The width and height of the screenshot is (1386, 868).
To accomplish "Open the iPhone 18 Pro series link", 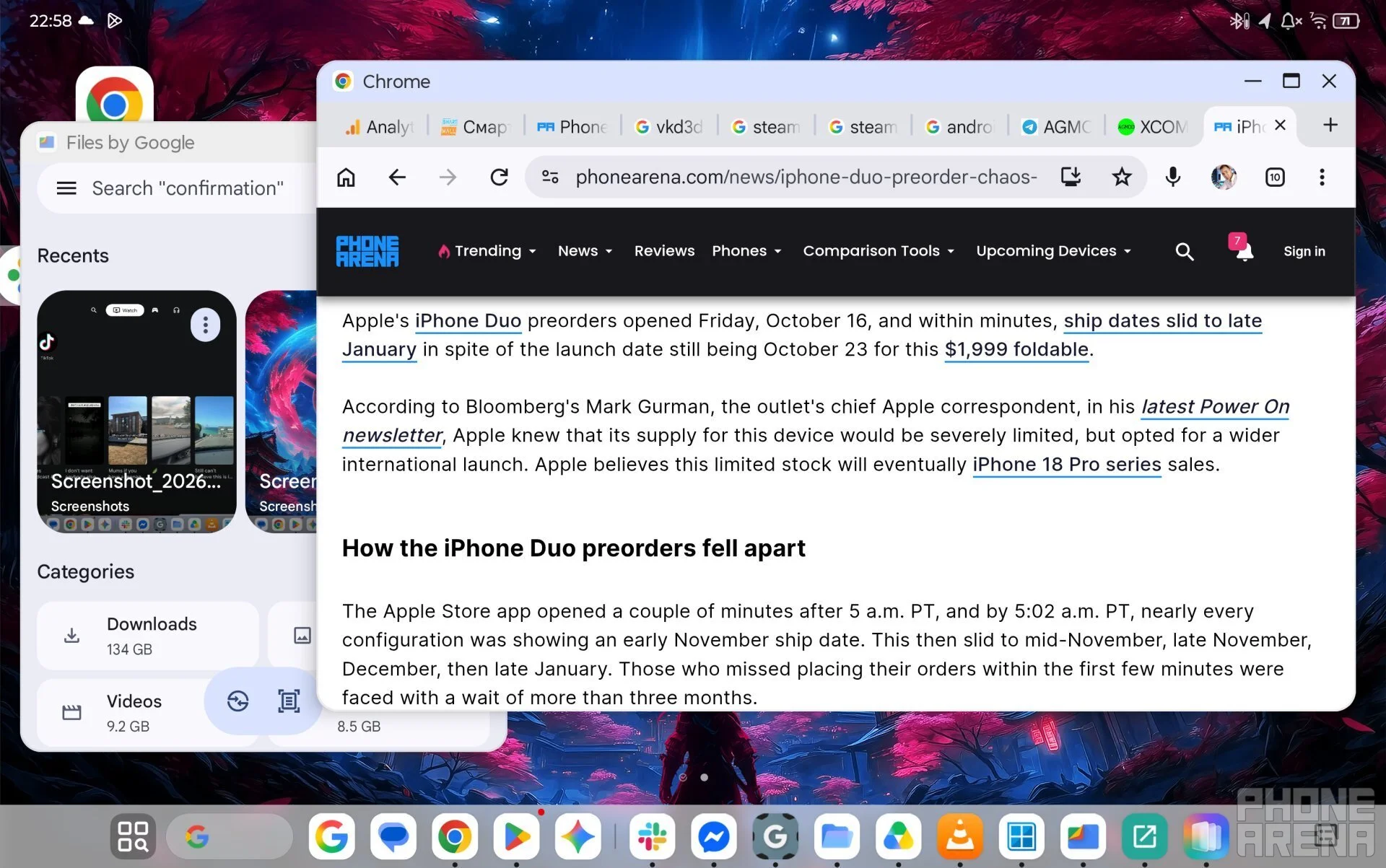I will [x=1066, y=465].
